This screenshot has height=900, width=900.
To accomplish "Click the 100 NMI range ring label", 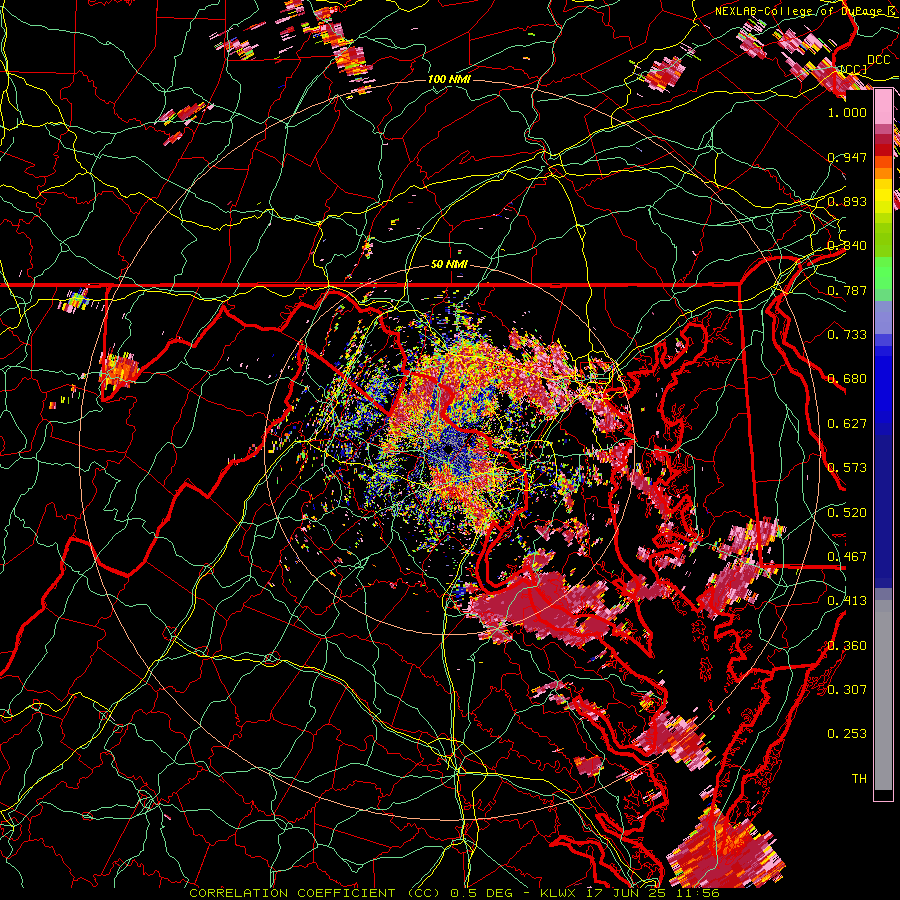I will (x=449, y=79).
